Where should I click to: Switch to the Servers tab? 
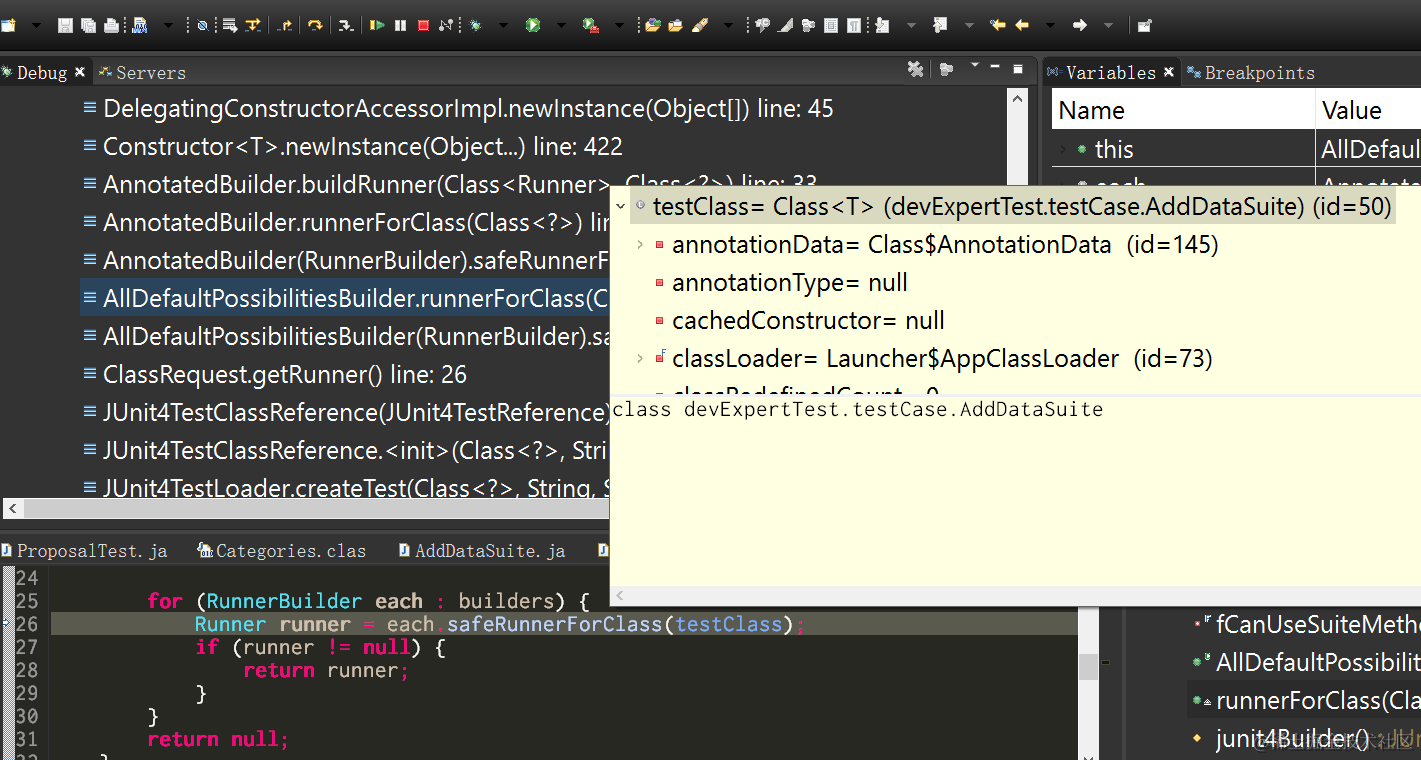[x=142, y=72]
